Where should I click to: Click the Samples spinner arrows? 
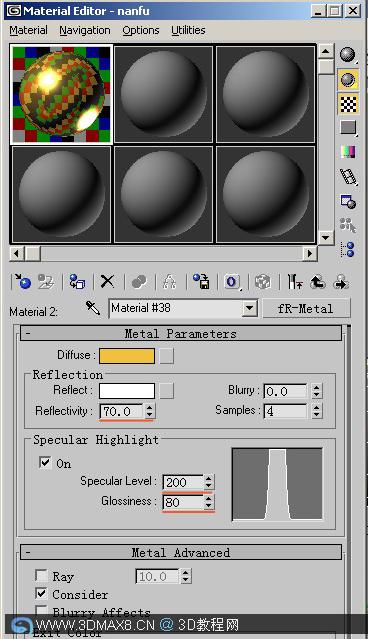pos(317,411)
